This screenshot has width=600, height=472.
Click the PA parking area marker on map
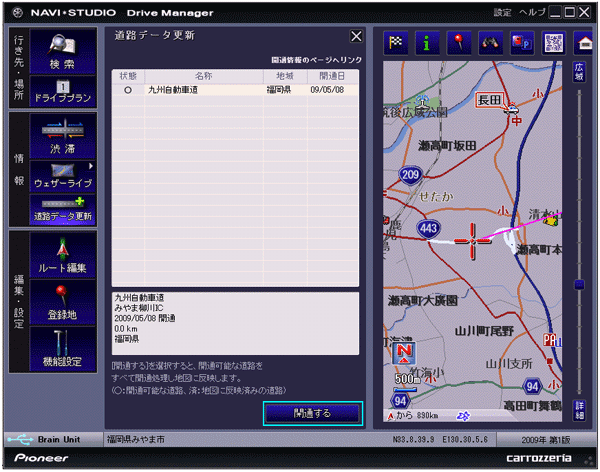point(550,339)
